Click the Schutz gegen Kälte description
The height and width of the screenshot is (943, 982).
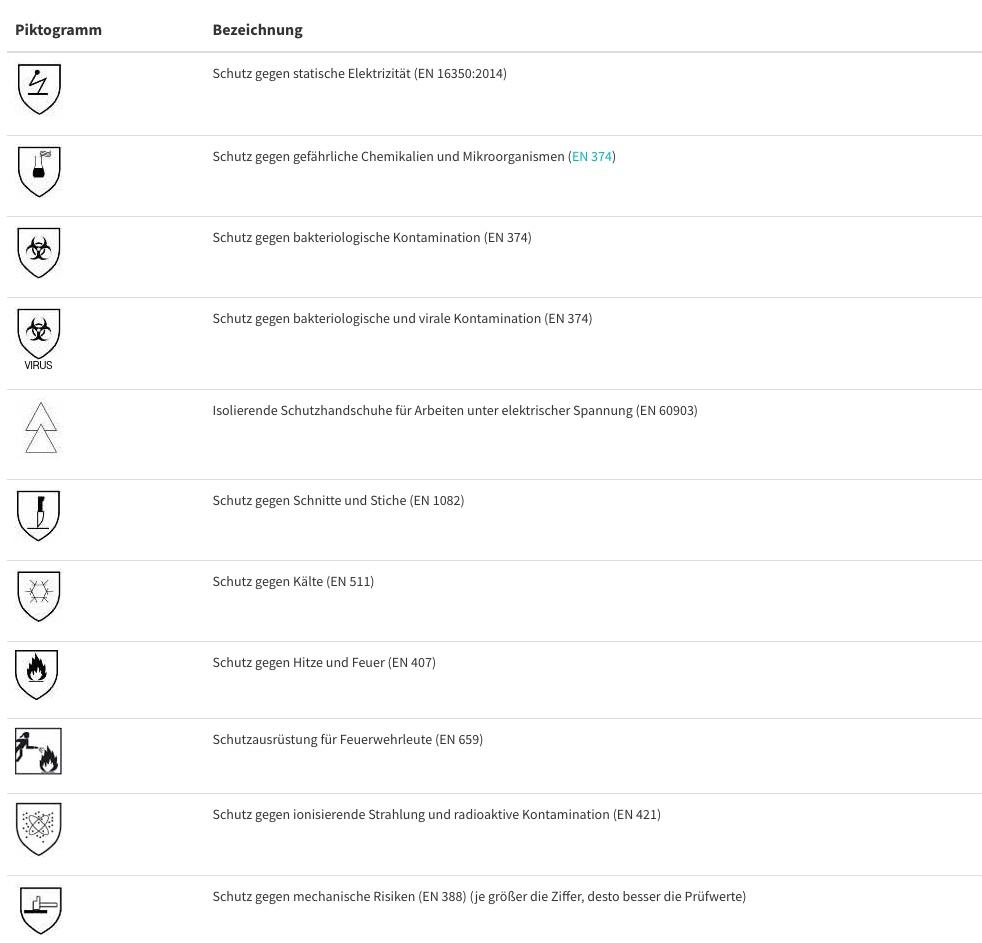(293, 582)
